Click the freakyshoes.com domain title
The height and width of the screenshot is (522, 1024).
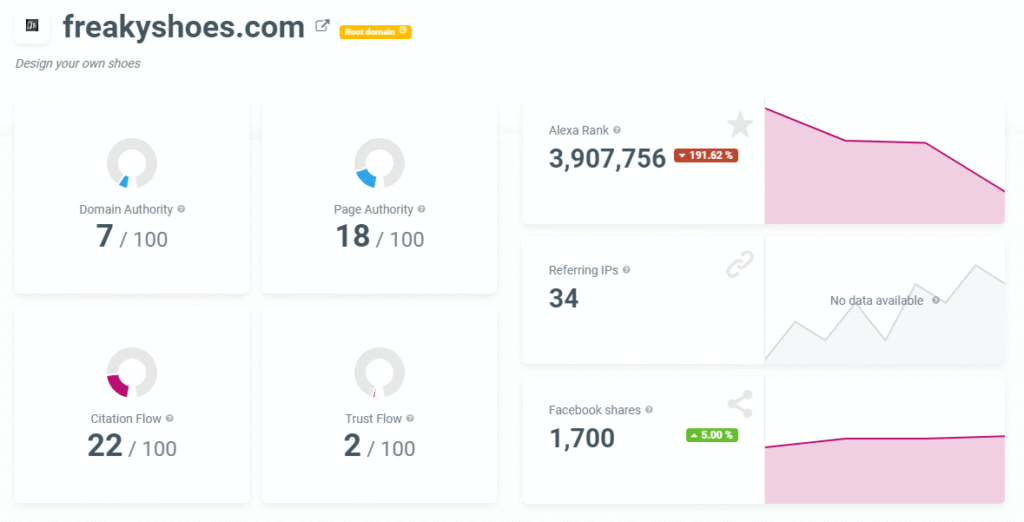coord(183,27)
